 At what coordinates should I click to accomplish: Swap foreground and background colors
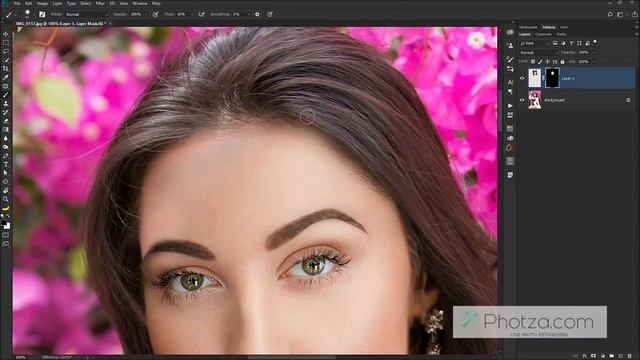(x=8, y=216)
